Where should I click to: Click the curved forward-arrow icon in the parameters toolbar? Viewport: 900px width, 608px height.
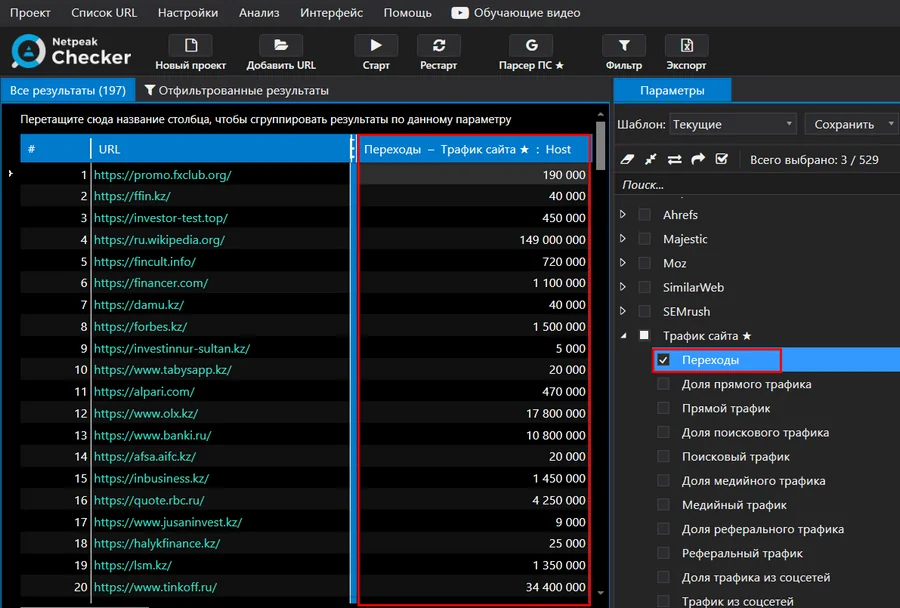[698, 159]
